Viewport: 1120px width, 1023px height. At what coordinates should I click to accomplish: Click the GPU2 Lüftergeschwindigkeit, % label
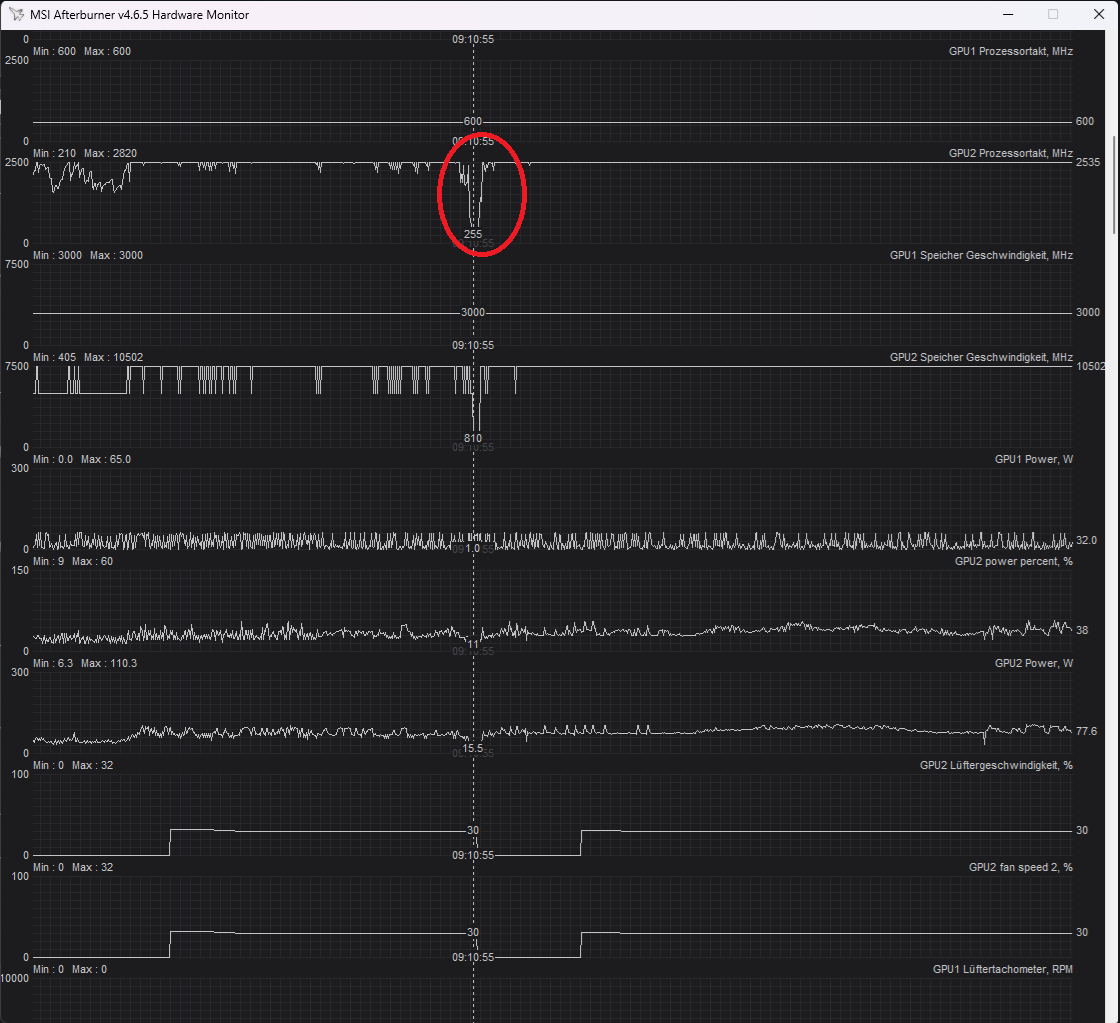point(996,766)
